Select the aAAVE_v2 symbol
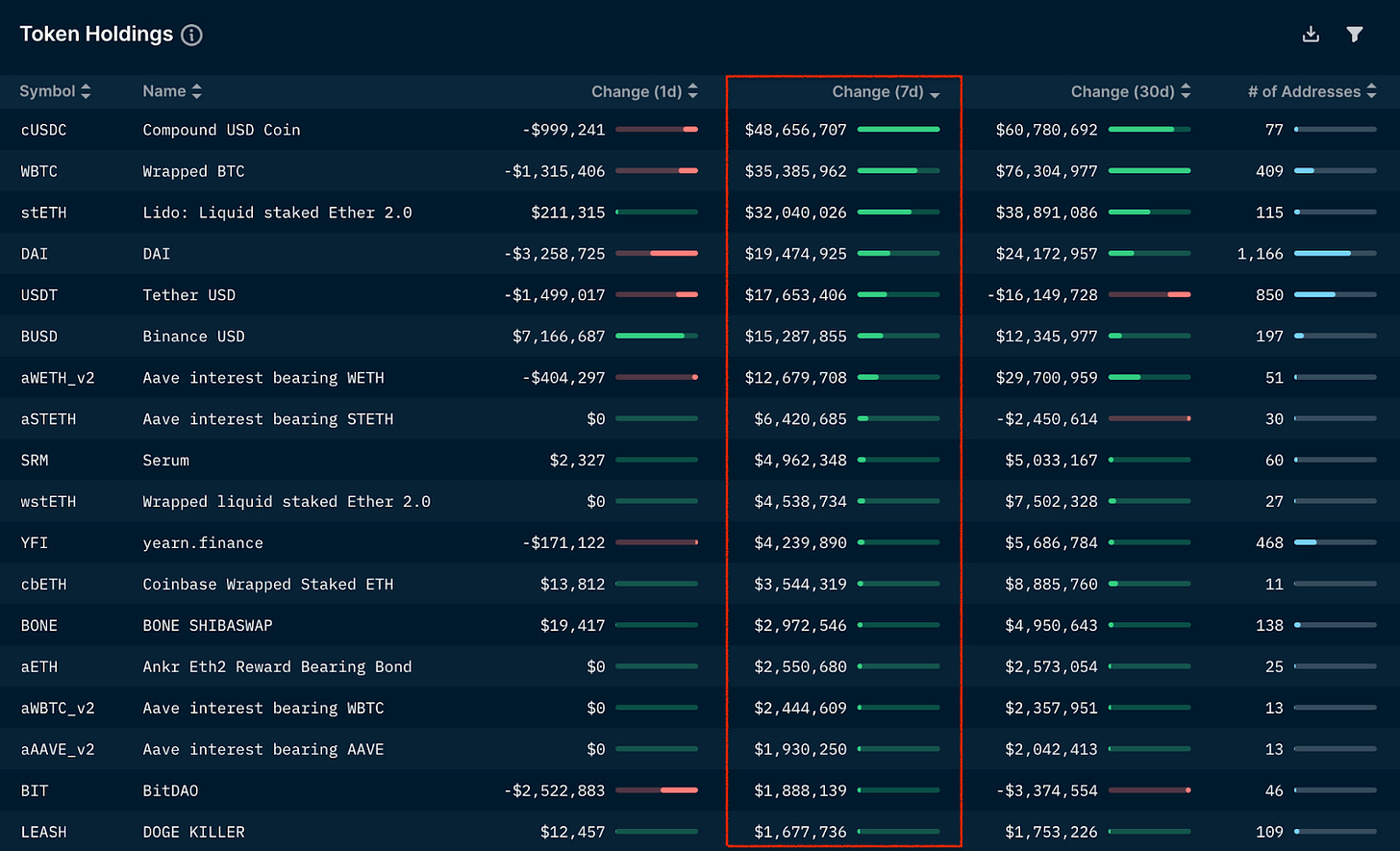This screenshot has height=851, width=1400. click(x=58, y=750)
